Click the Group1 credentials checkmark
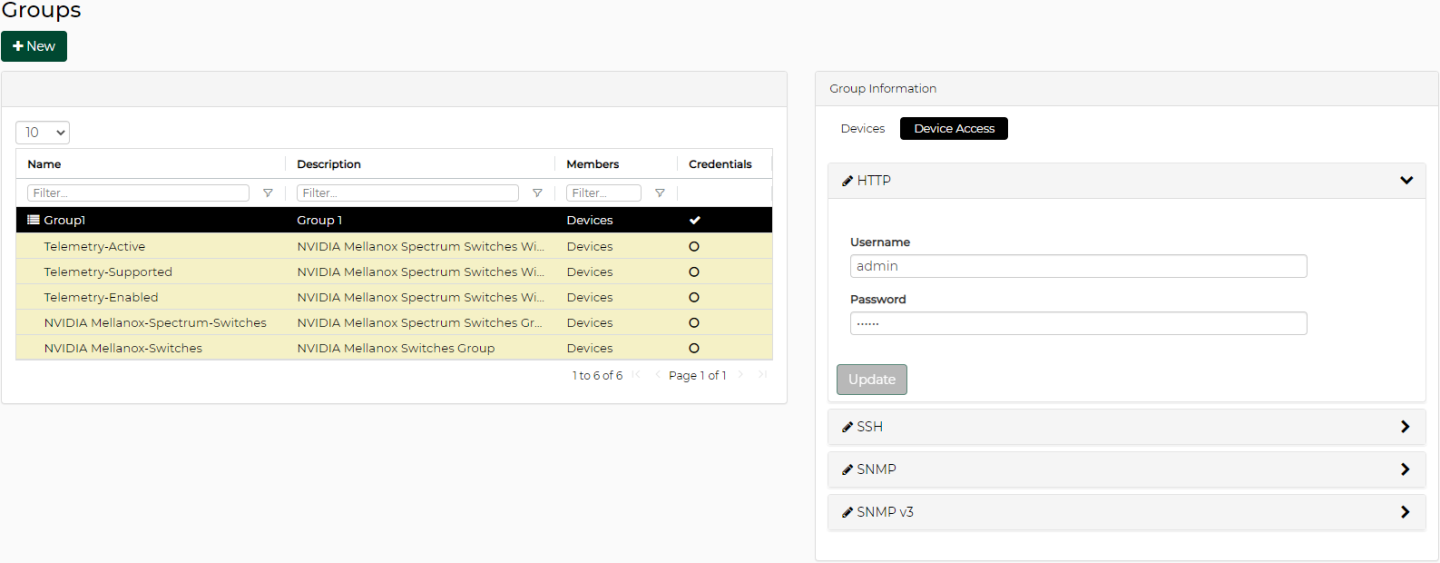Viewport: 1440px width, 563px height. tap(694, 220)
